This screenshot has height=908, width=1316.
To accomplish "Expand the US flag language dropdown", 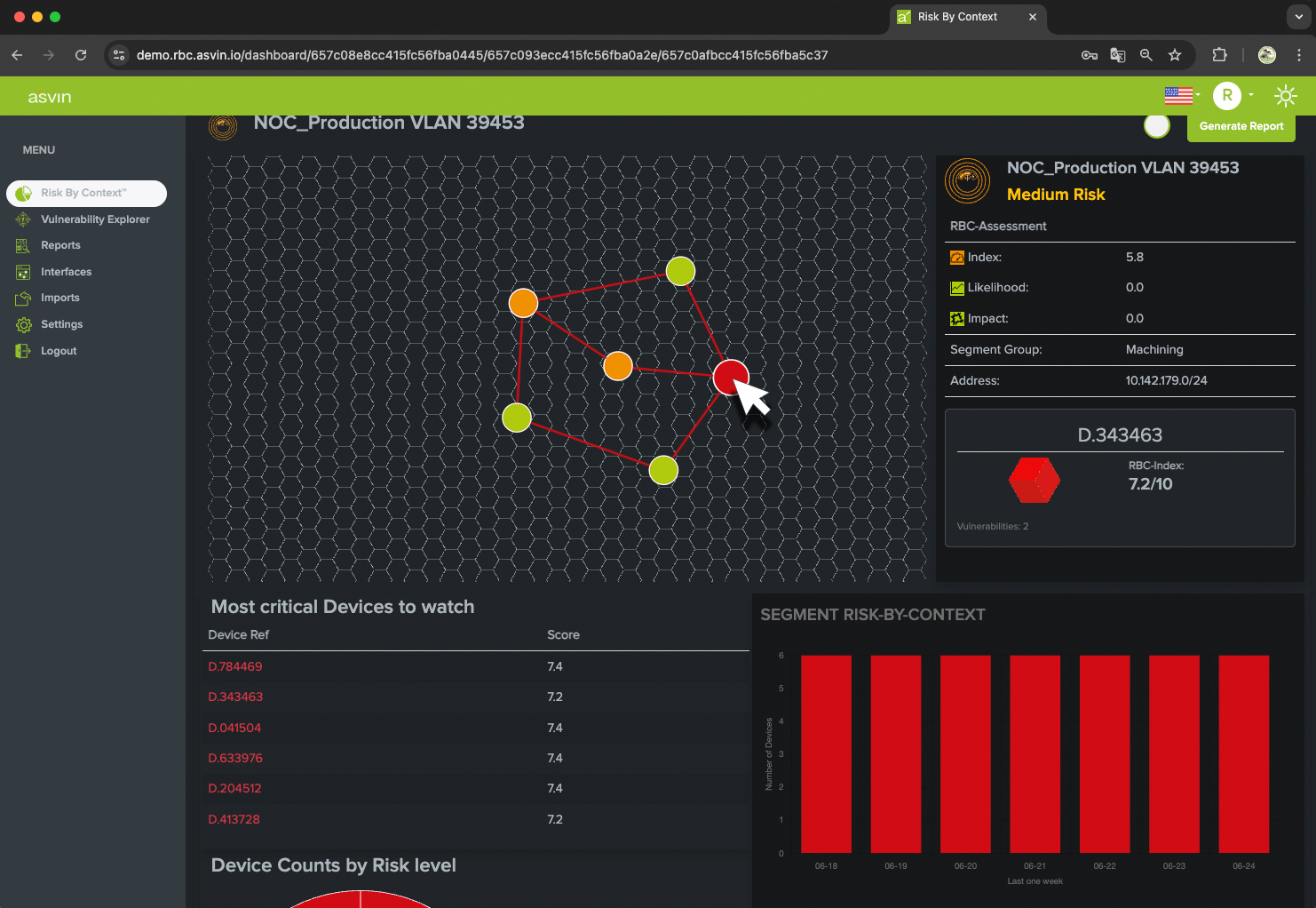I will coord(1181,95).
